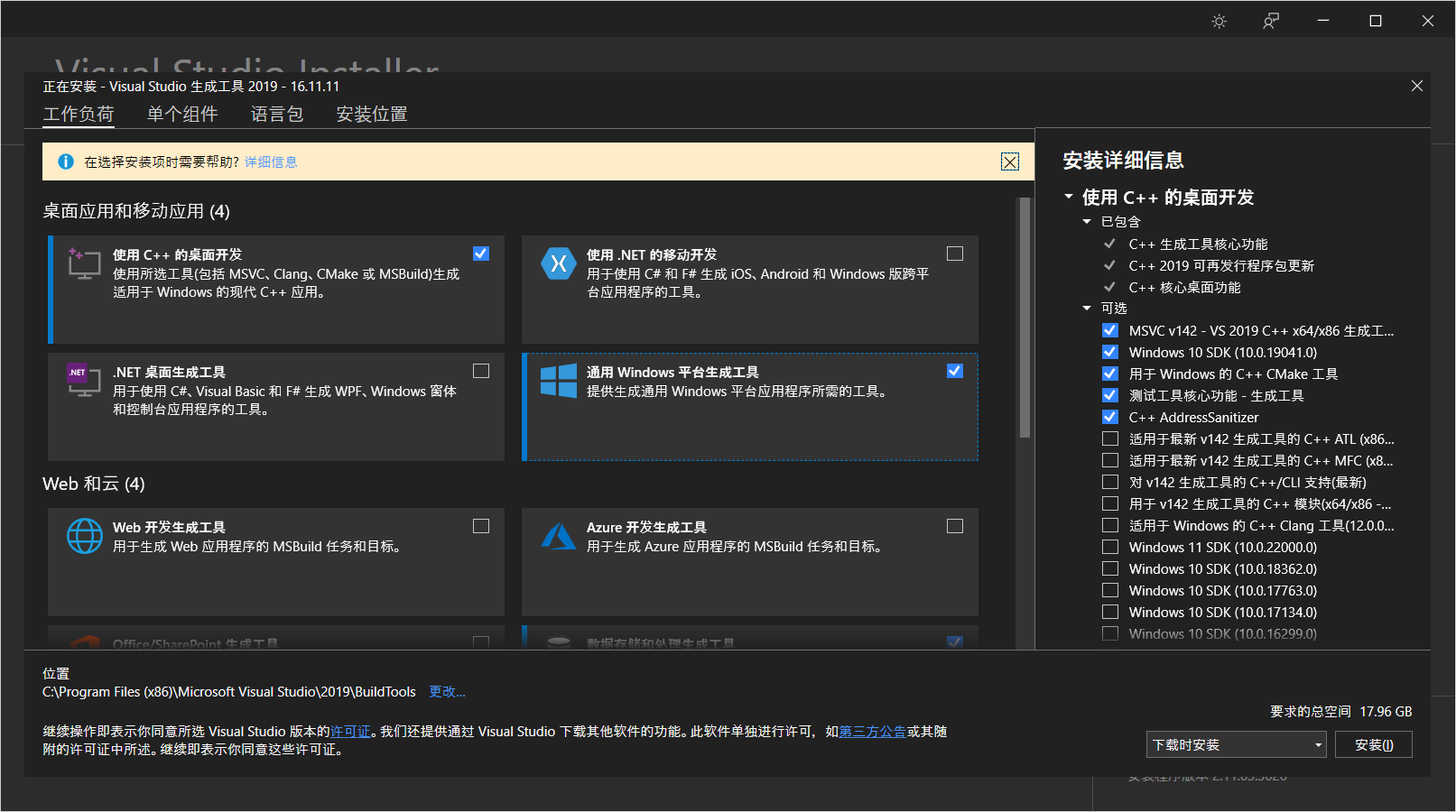Uncheck the 通用 Windows 平台生成工具 workload
Screen dimensions: 1456x812
[x=955, y=371]
